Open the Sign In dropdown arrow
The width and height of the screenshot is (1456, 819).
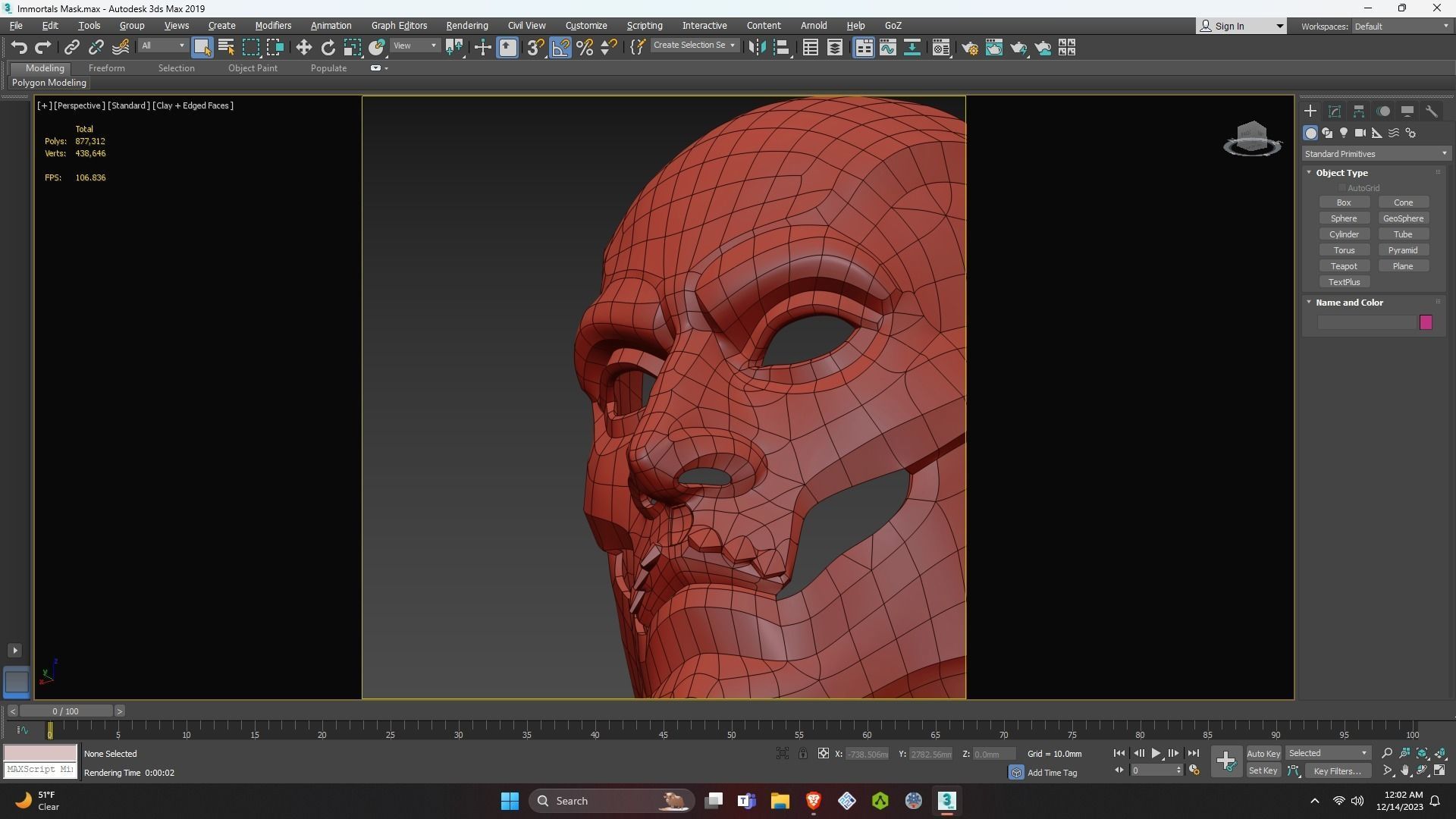(x=1280, y=27)
